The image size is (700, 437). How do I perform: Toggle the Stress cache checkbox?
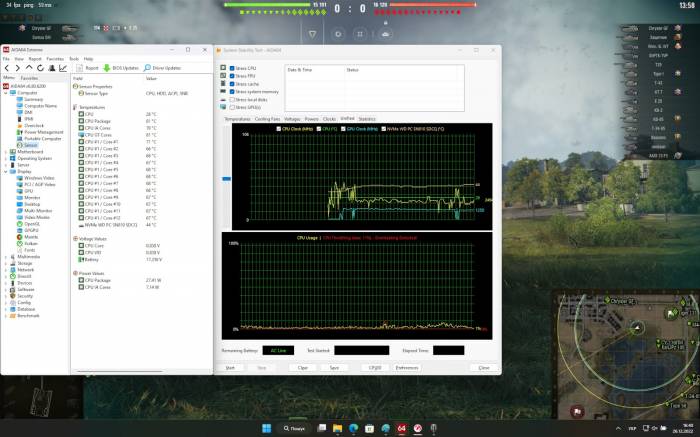tap(232, 84)
